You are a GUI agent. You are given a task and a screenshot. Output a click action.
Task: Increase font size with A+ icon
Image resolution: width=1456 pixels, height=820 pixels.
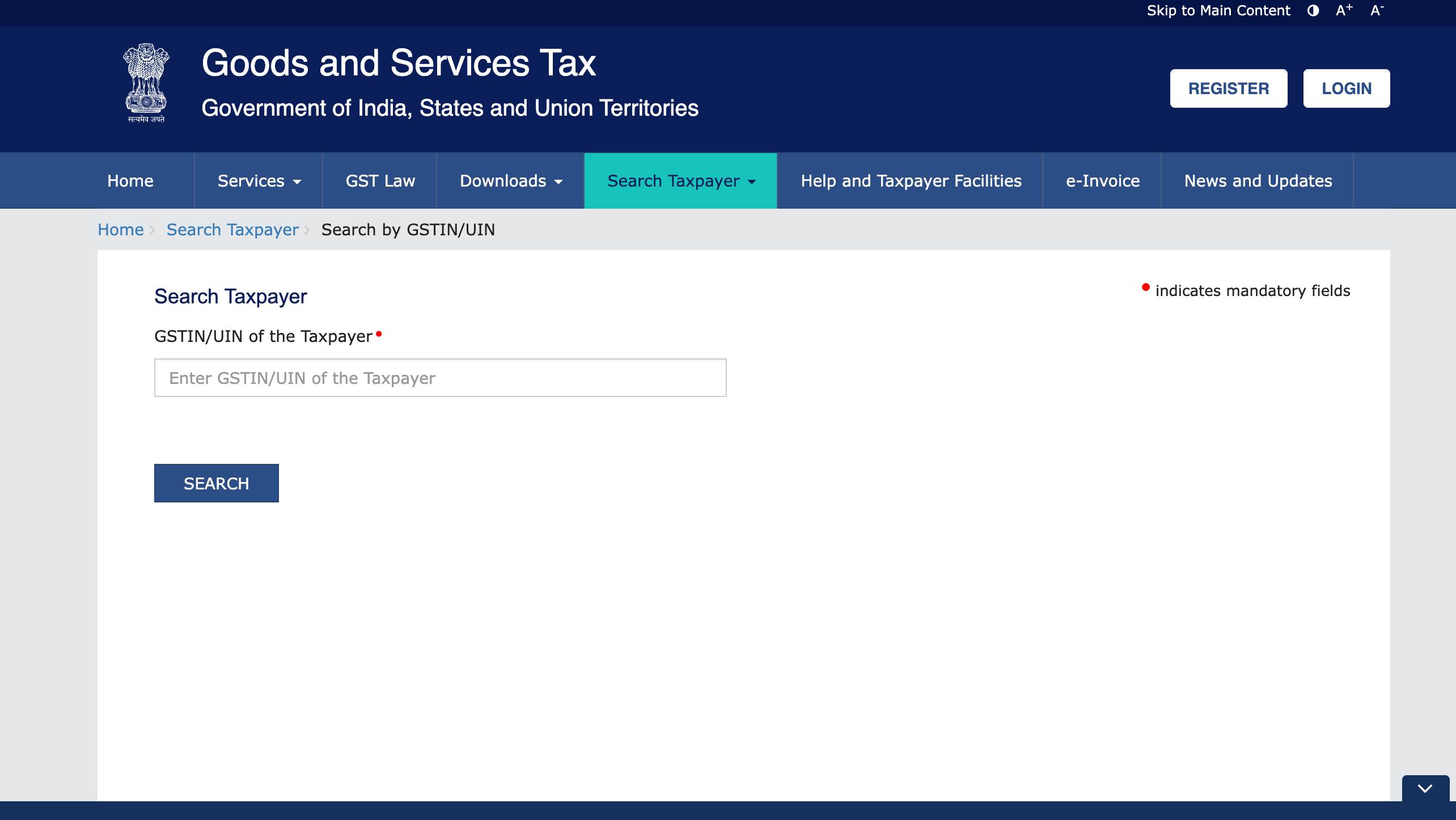click(x=1344, y=10)
